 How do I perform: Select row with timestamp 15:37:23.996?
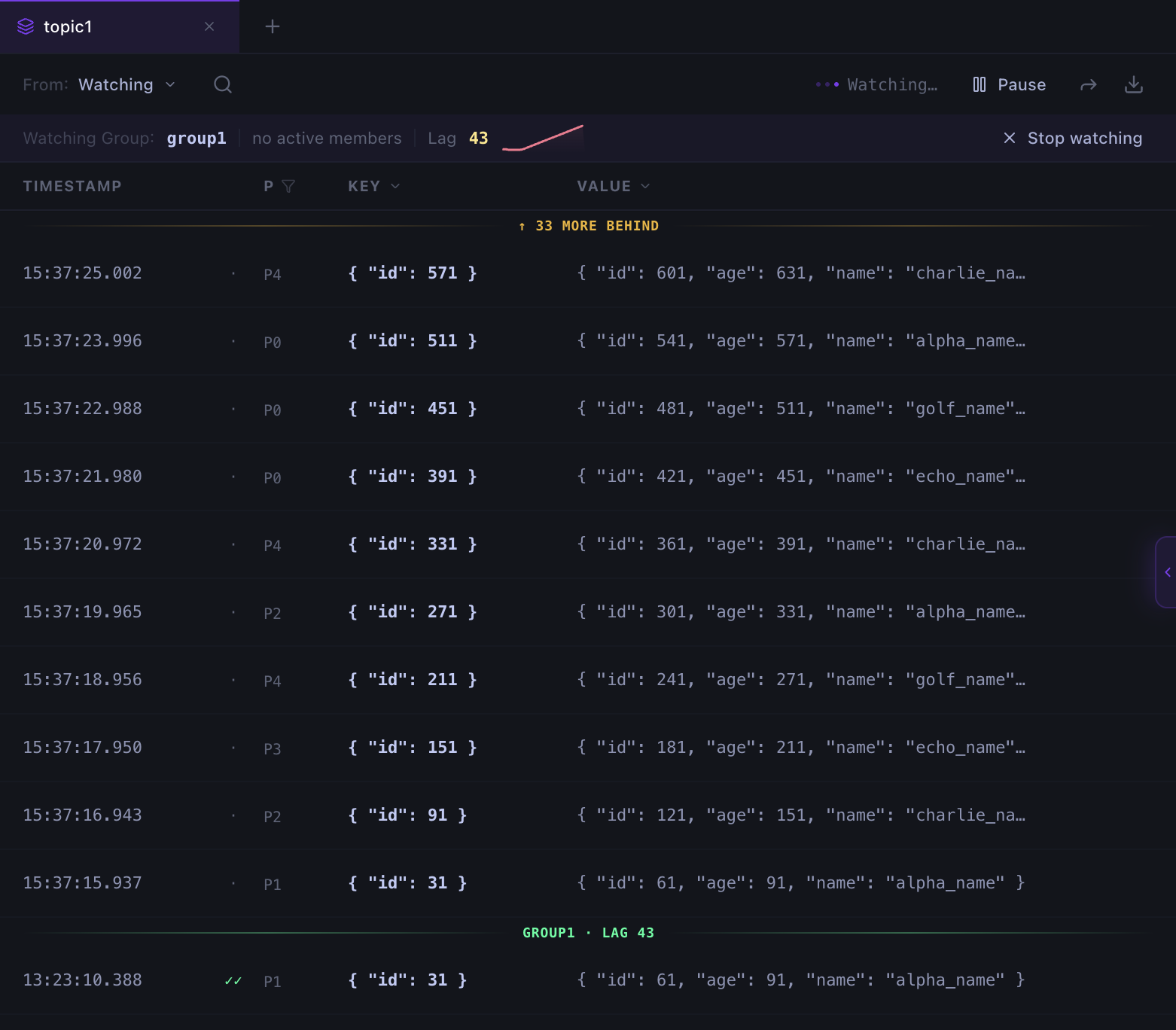click(x=588, y=341)
